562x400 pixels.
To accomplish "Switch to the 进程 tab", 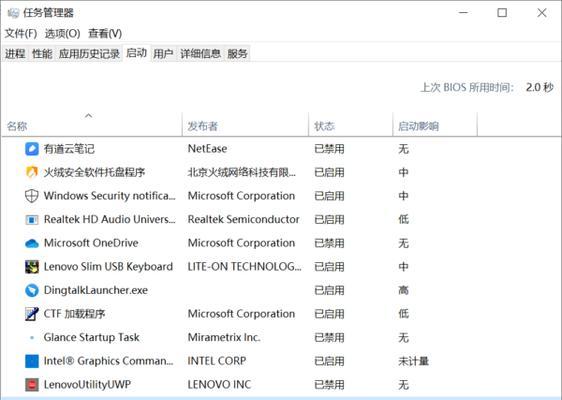I will click(x=15, y=54).
